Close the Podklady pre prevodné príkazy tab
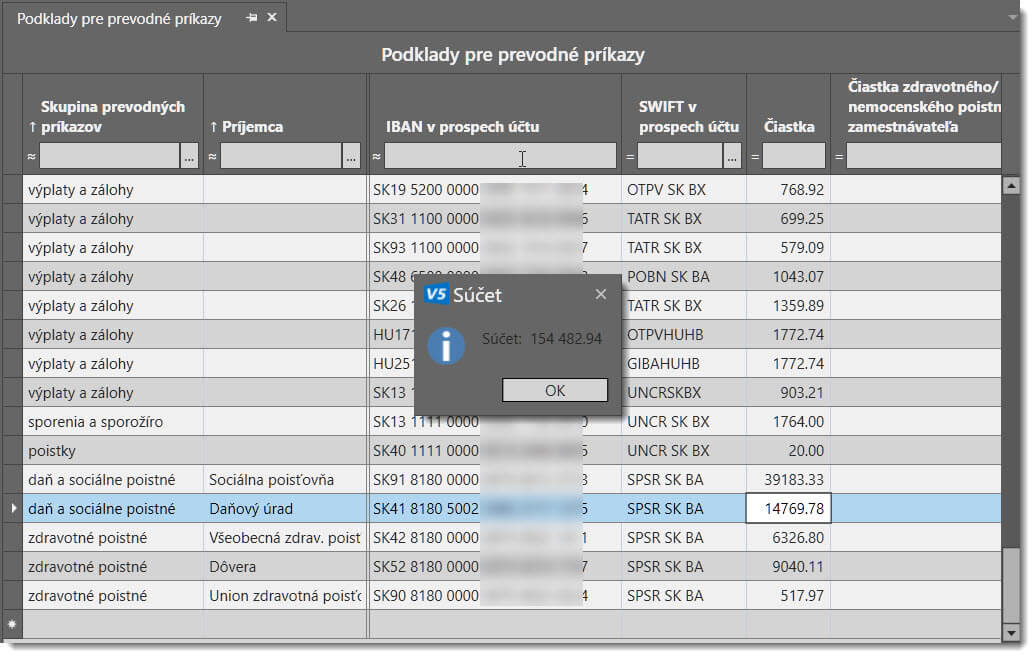The width and height of the screenshot is (1035, 658). [x=272, y=18]
